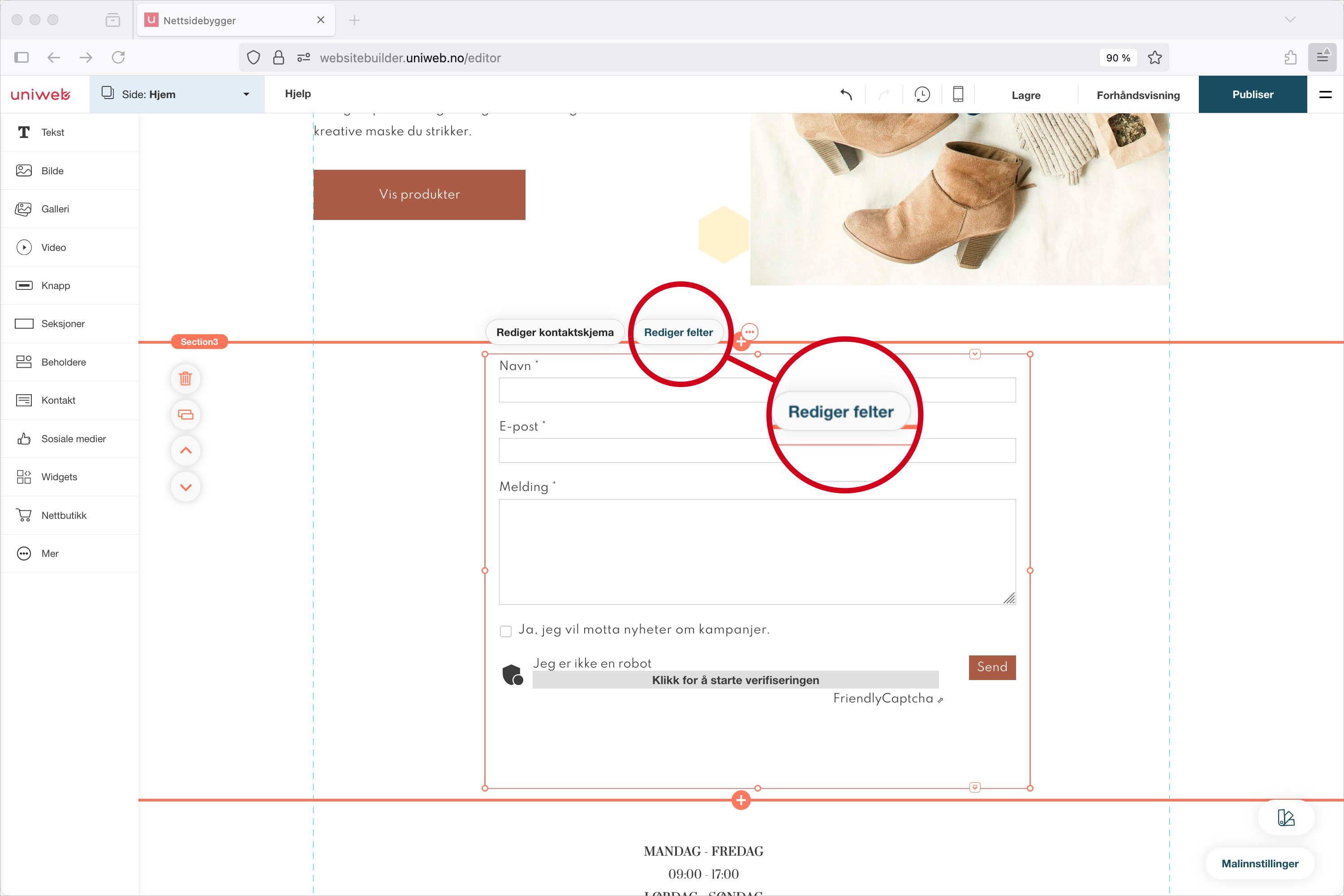Viewport: 1344px width, 896px height.
Task: Click the bottom-right dropdown handle on the form
Action: coord(975,788)
